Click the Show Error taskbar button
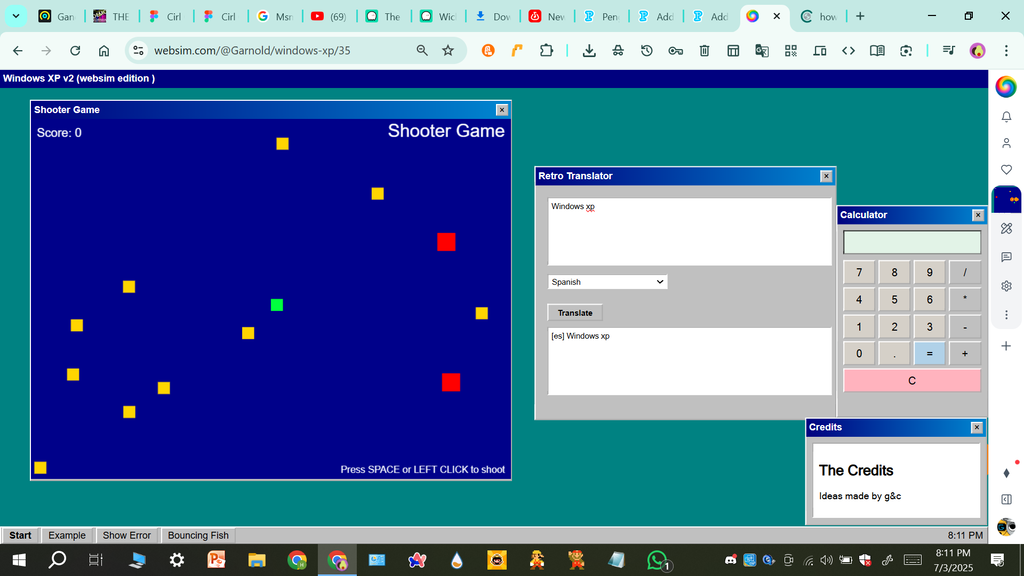The width and height of the screenshot is (1024, 576). point(127,535)
